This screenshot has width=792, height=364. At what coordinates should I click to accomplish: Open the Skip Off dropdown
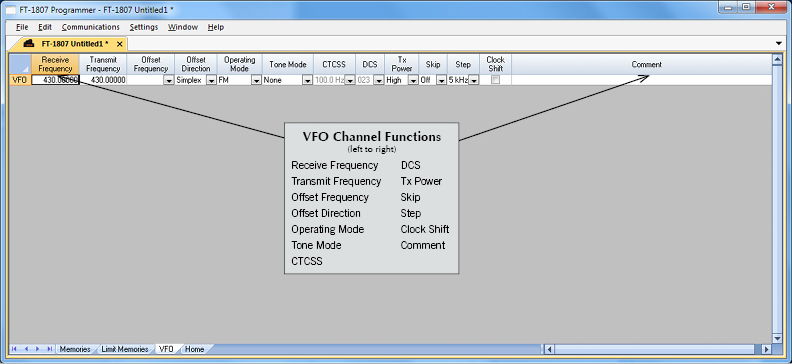click(x=441, y=80)
